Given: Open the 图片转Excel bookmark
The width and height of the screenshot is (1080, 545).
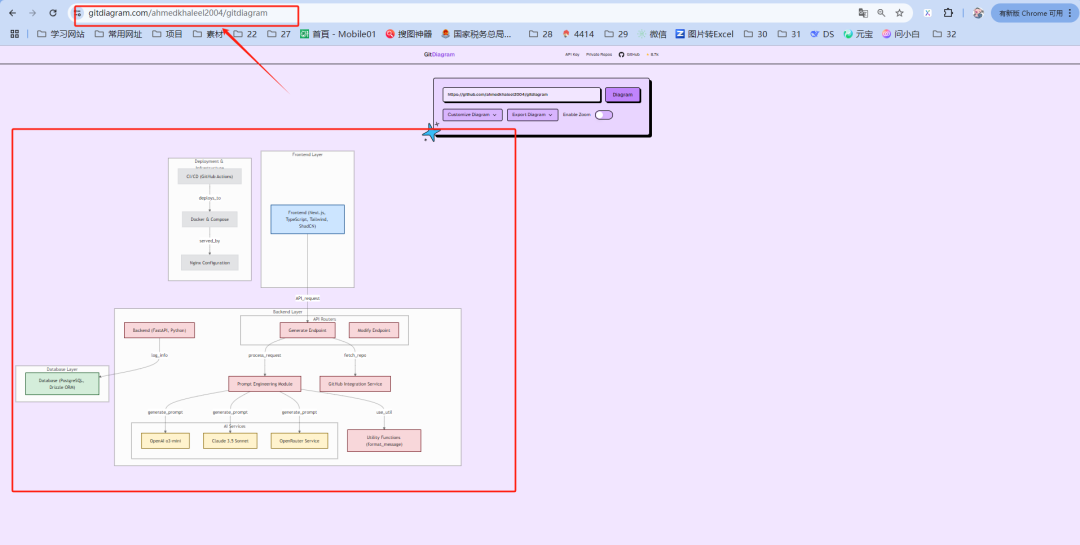Looking at the screenshot, I should tap(704, 34).
